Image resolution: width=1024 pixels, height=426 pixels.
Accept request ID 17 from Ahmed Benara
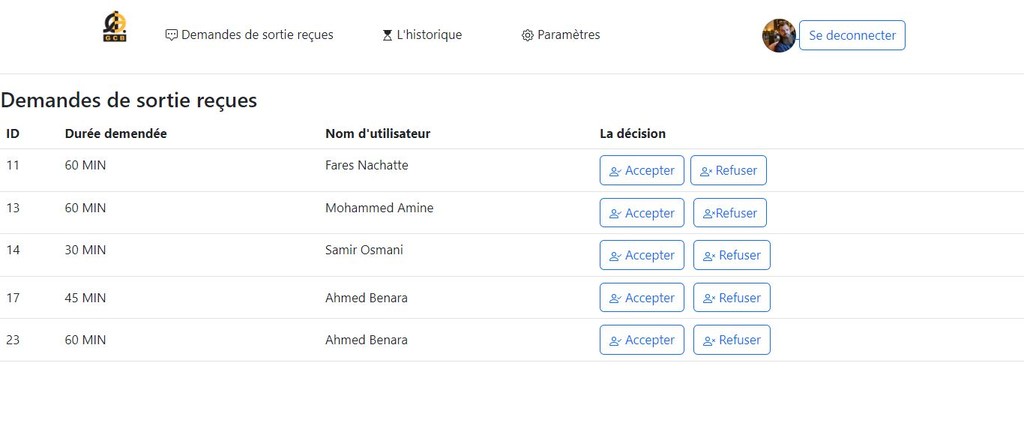(x=642, y=298)
